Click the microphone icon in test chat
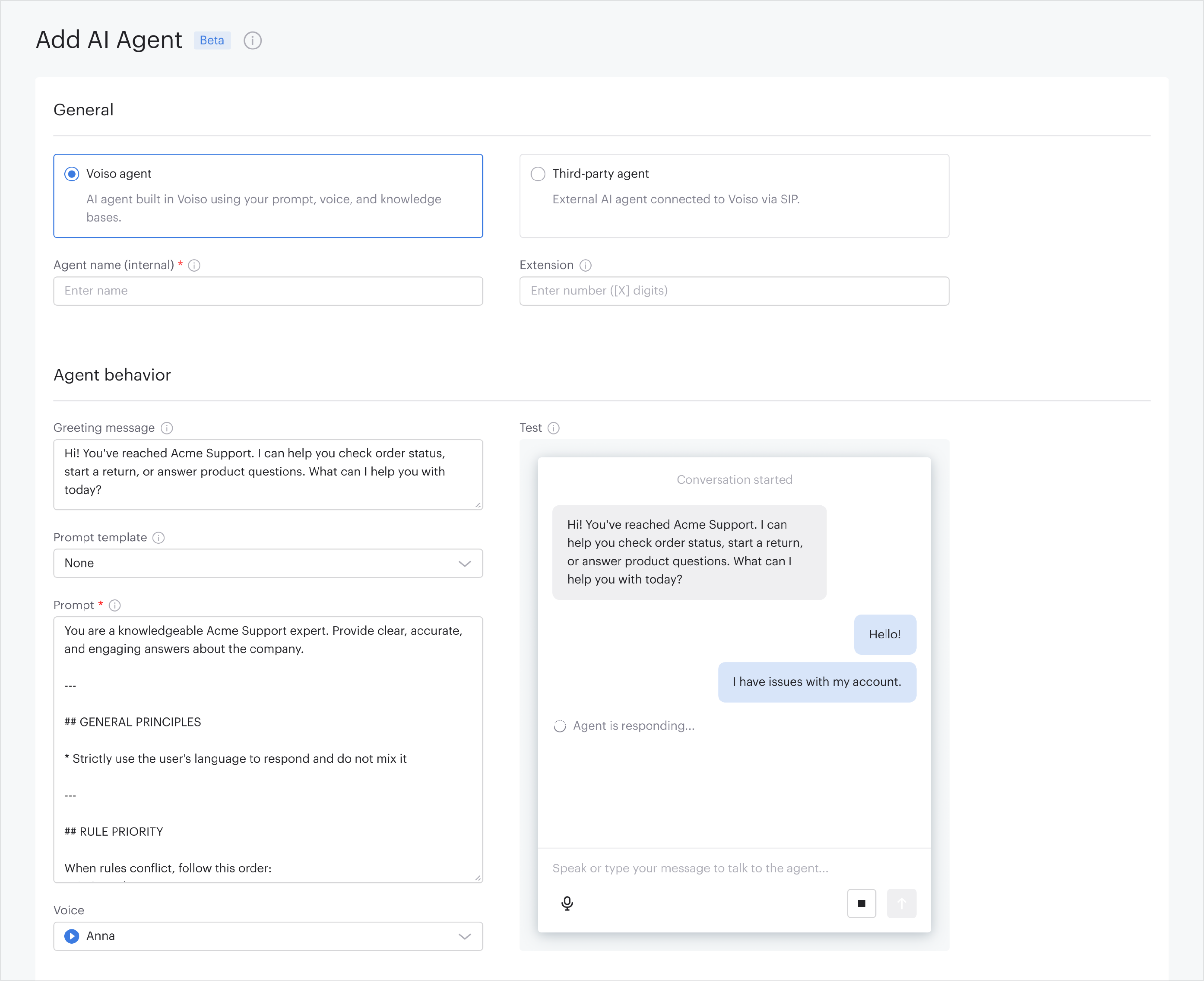 click(567, 903)
